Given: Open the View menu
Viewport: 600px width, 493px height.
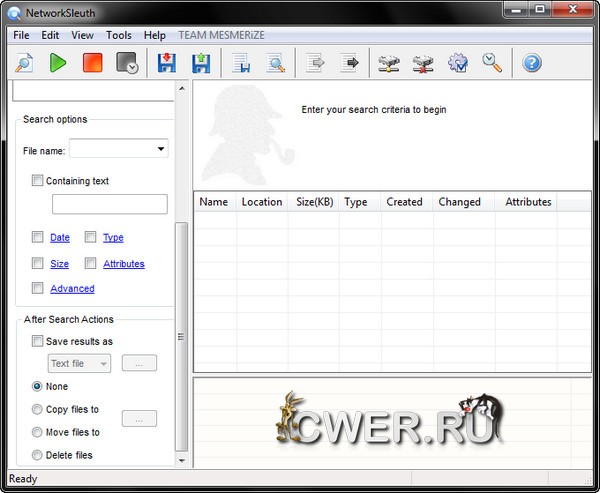Looking at the screenshot, I should pos(82,35).
